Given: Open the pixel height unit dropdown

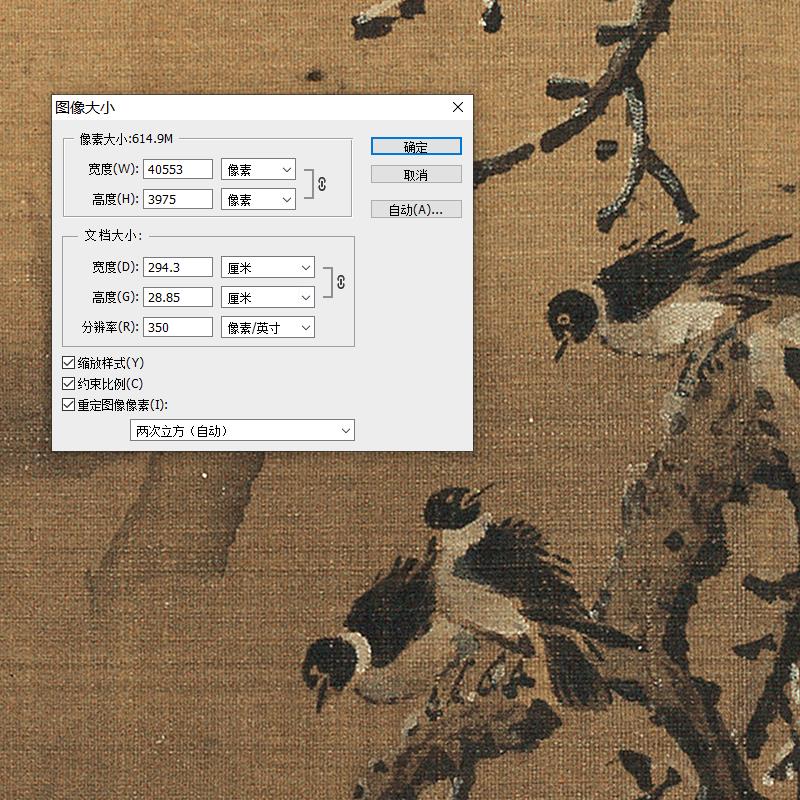Looking at the screenshot, I should [258, 199].
